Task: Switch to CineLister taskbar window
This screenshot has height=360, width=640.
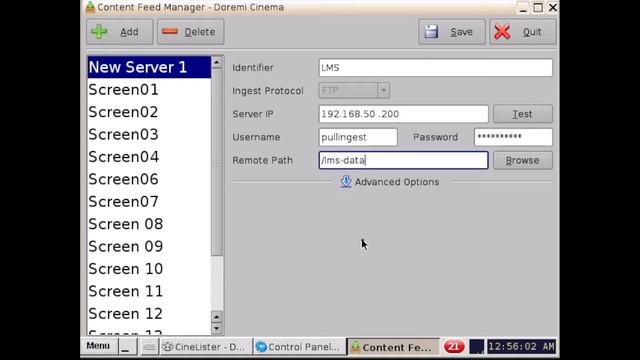Action: (x=205, y=347)
